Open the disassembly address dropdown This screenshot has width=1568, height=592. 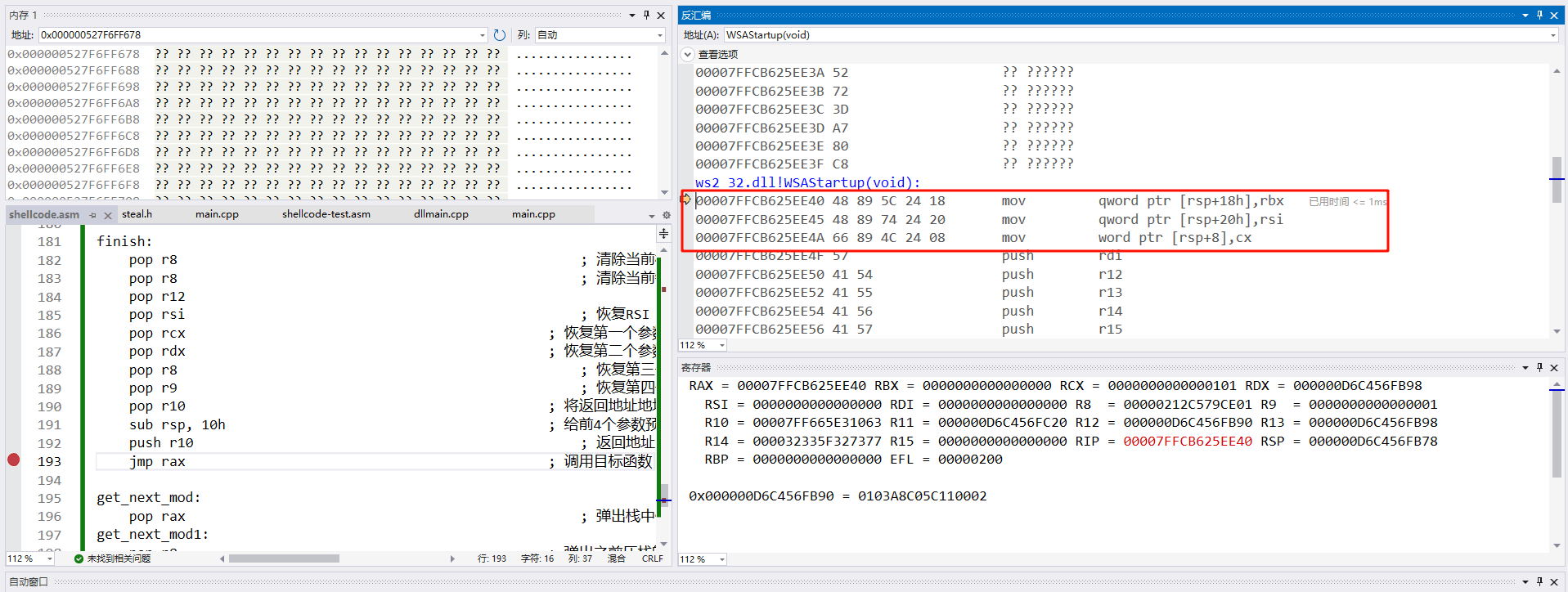click(1552, 35)
